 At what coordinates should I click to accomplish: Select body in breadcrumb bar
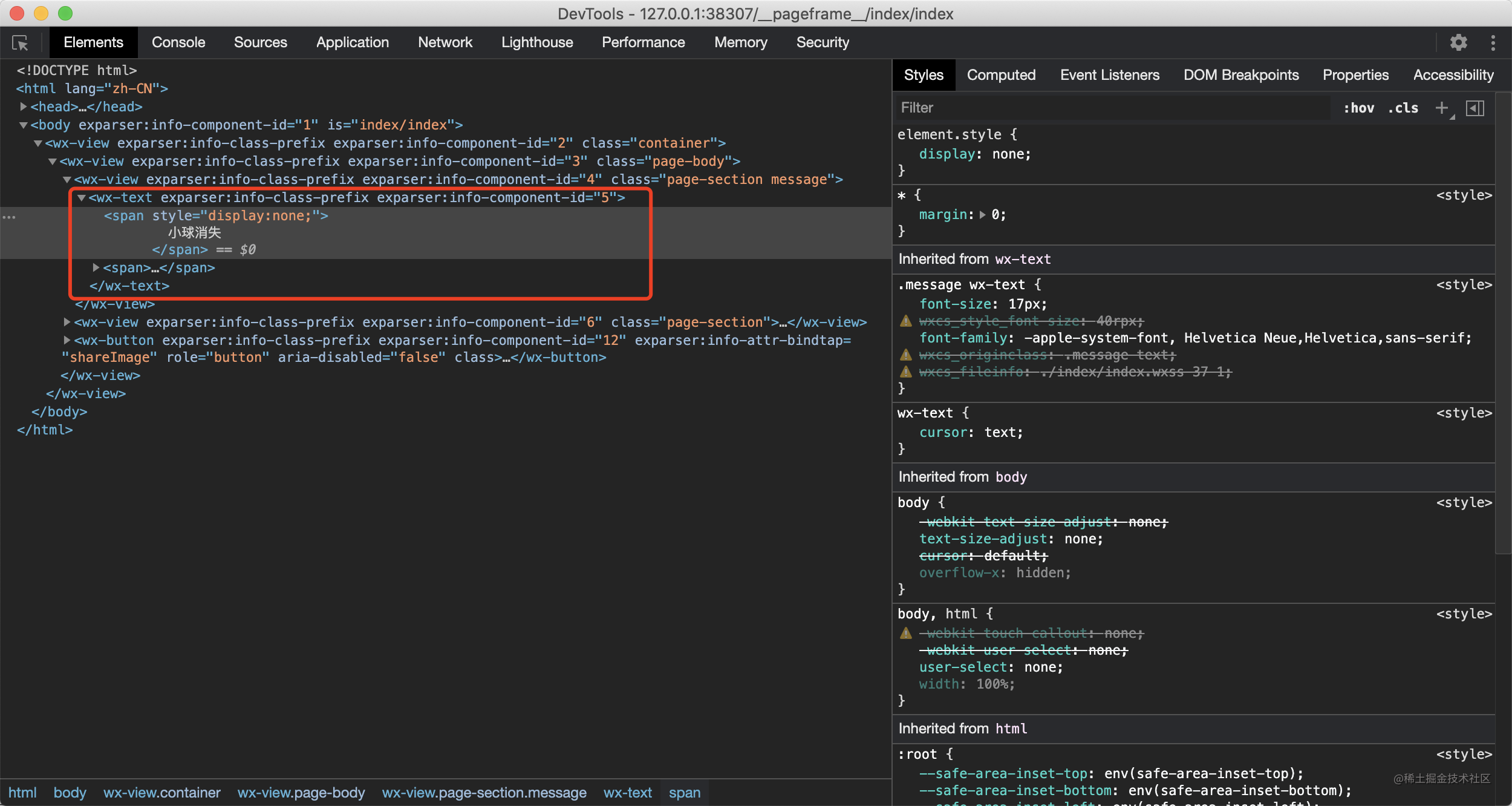coord(70,793)
